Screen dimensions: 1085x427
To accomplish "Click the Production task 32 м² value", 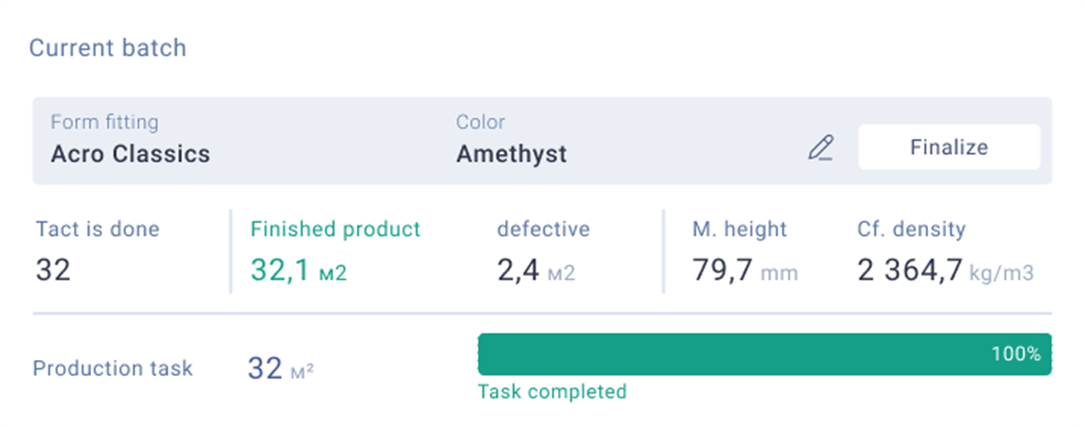I will point(280,369).
